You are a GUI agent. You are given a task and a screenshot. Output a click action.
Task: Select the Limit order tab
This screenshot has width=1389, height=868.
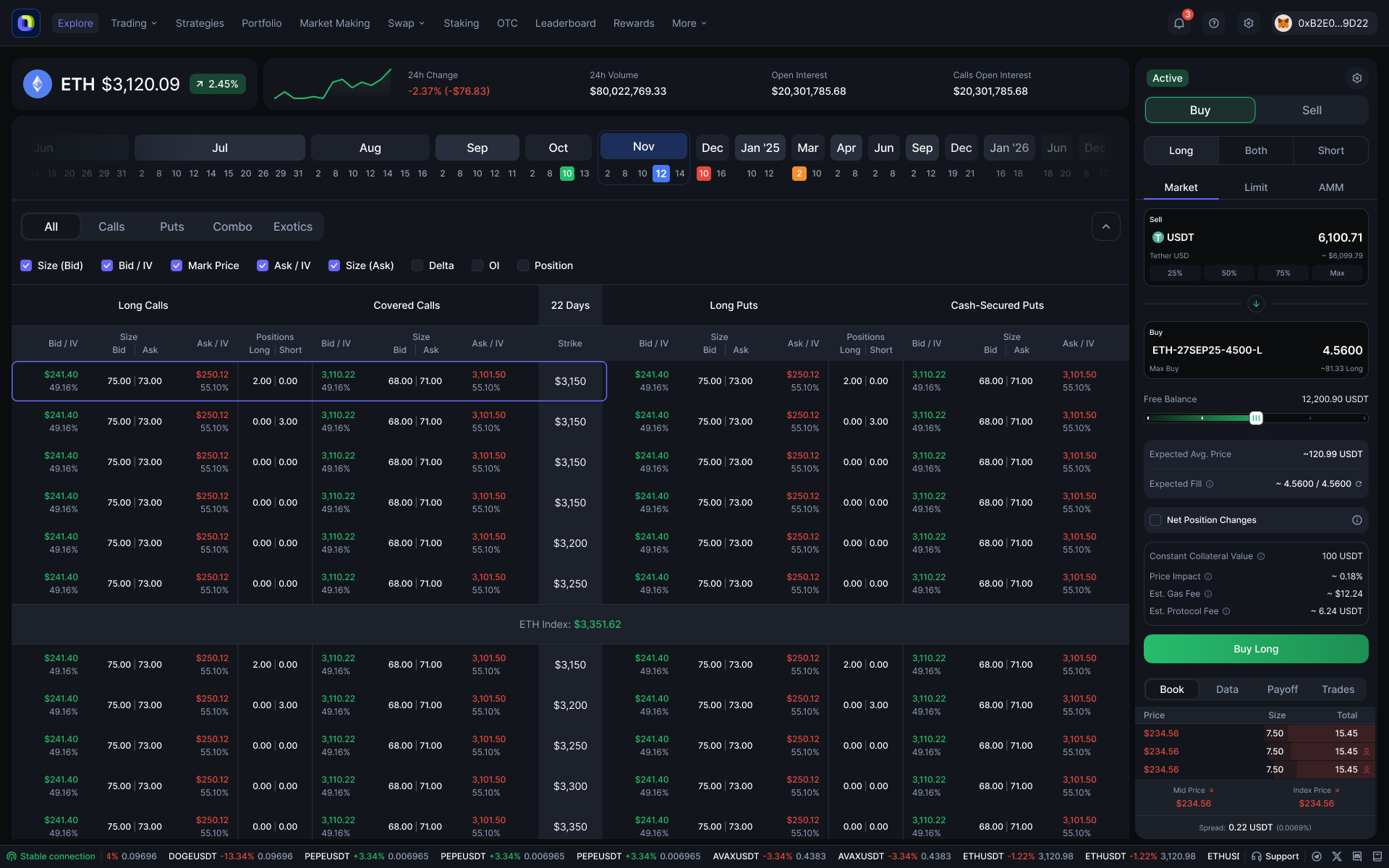[x=1256, y=187]
